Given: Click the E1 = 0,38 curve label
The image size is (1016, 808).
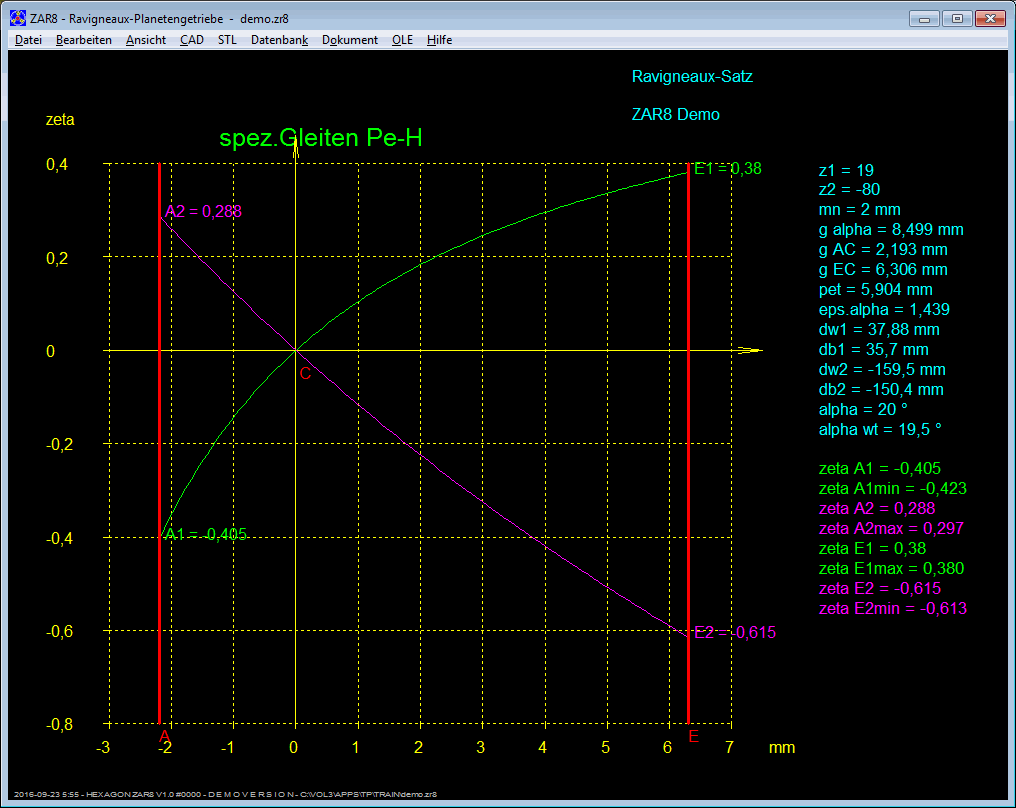Looking at the screenshot, I should click(x=728, y=169).
